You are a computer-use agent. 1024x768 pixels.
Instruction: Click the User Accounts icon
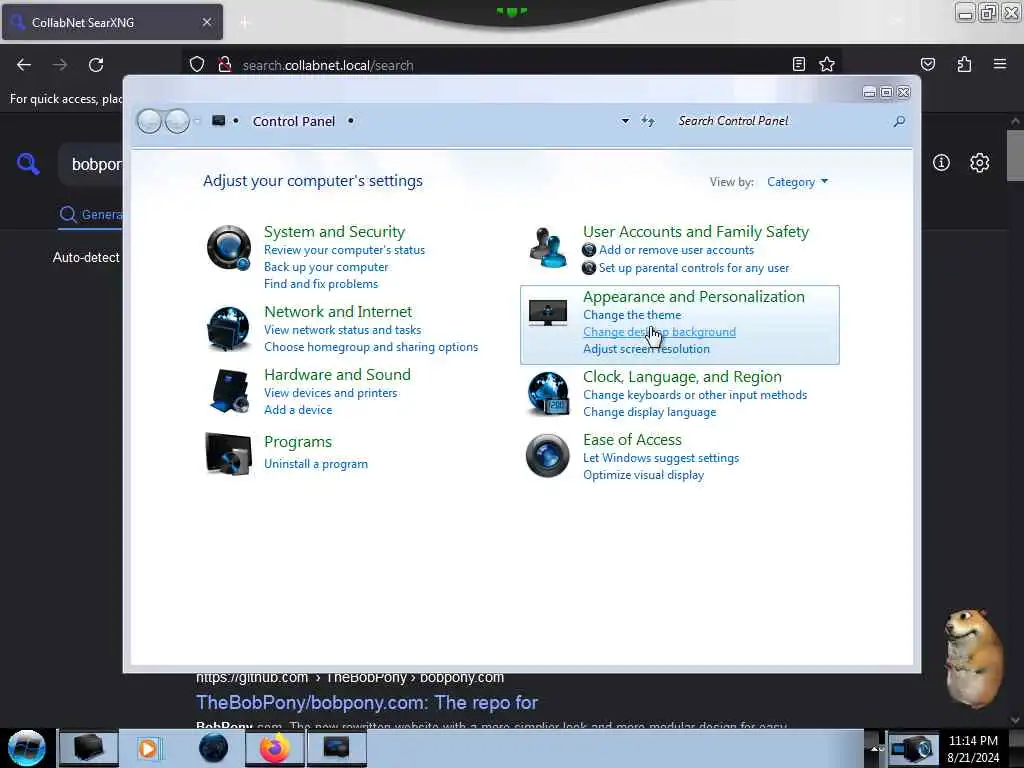click(x=547, y=248)
